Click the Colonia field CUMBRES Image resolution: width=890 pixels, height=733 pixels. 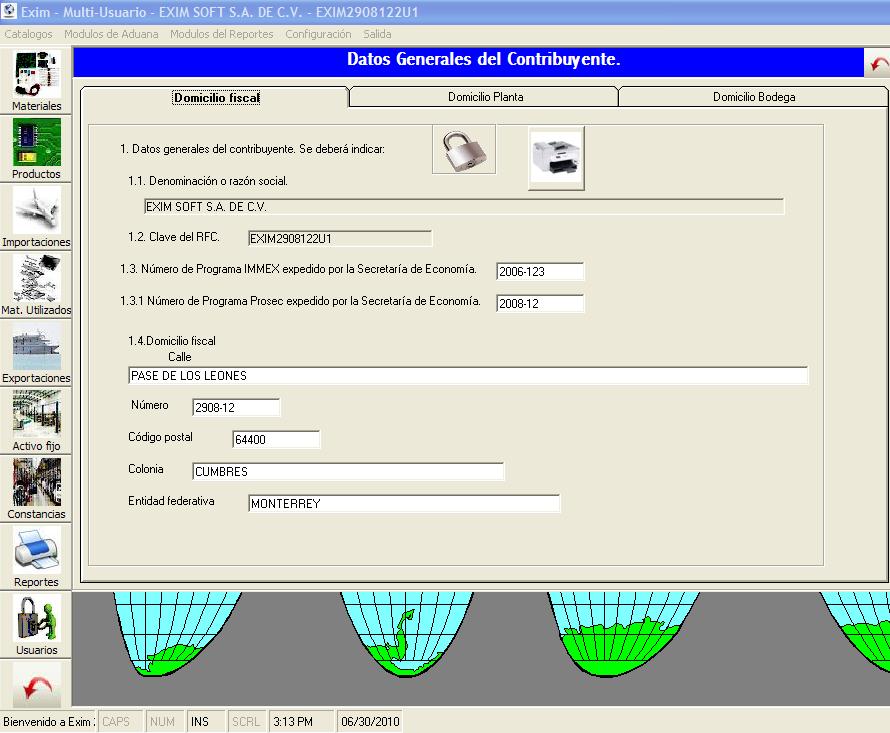pyautogui.click(x=348, y=471)
